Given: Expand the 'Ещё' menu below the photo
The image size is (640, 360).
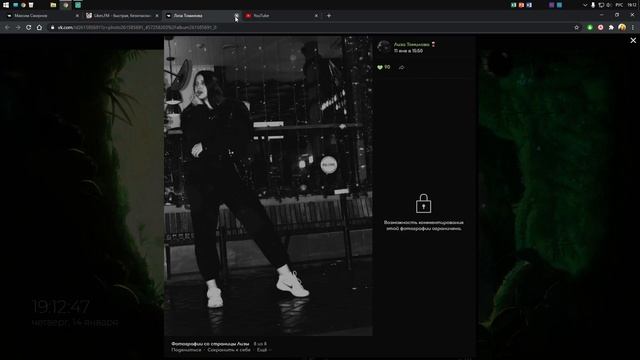Looking at the screenshot, I should [x=263, y=350].
